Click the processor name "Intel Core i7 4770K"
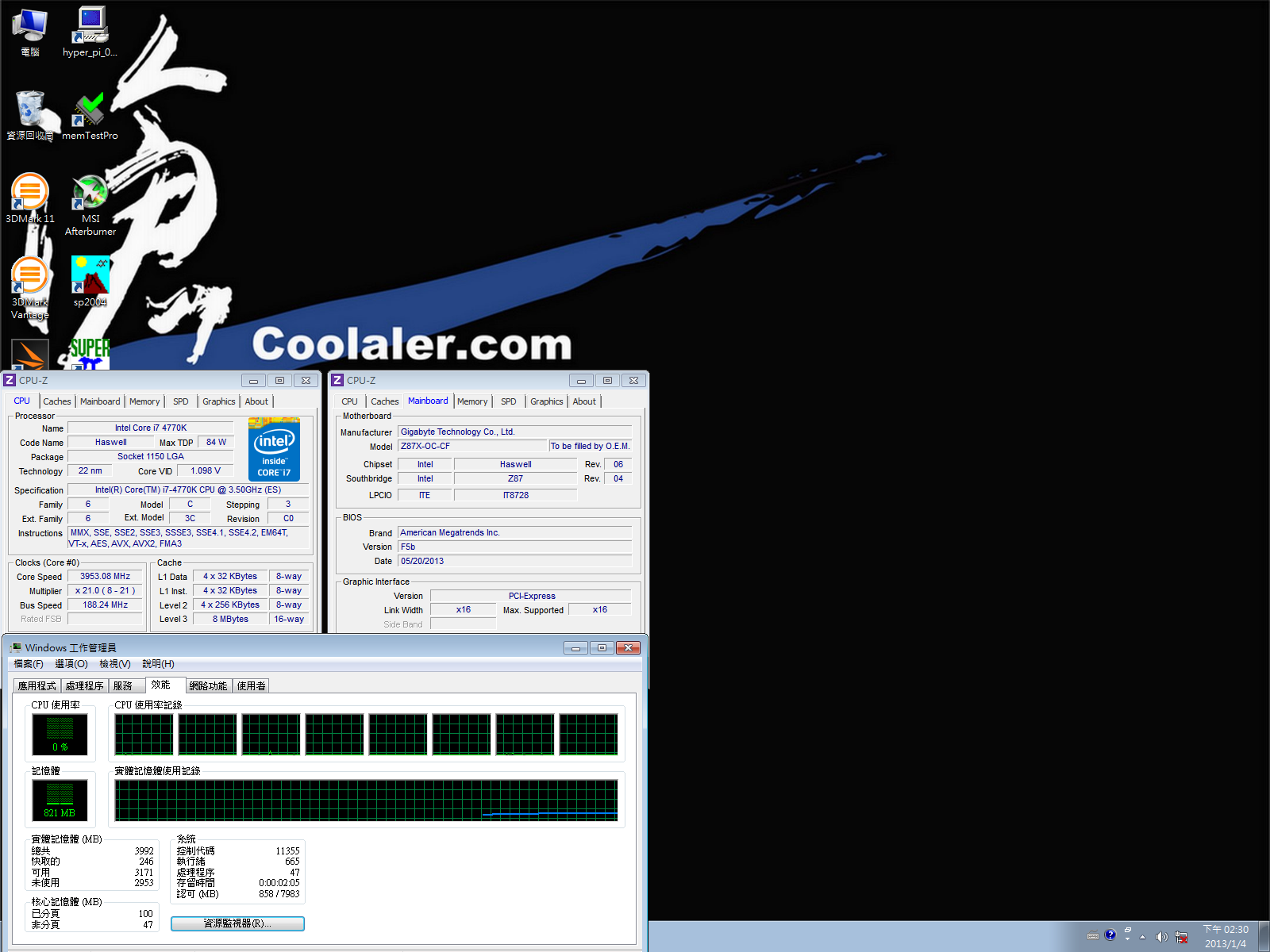 click(x=151, y=428)
